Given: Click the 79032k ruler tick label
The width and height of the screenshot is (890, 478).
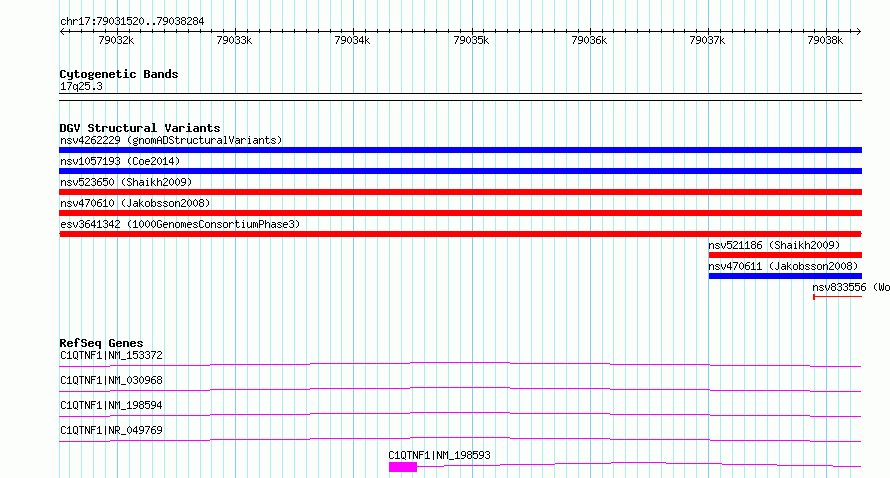Looking at the screenshot, I should point(116,40).
